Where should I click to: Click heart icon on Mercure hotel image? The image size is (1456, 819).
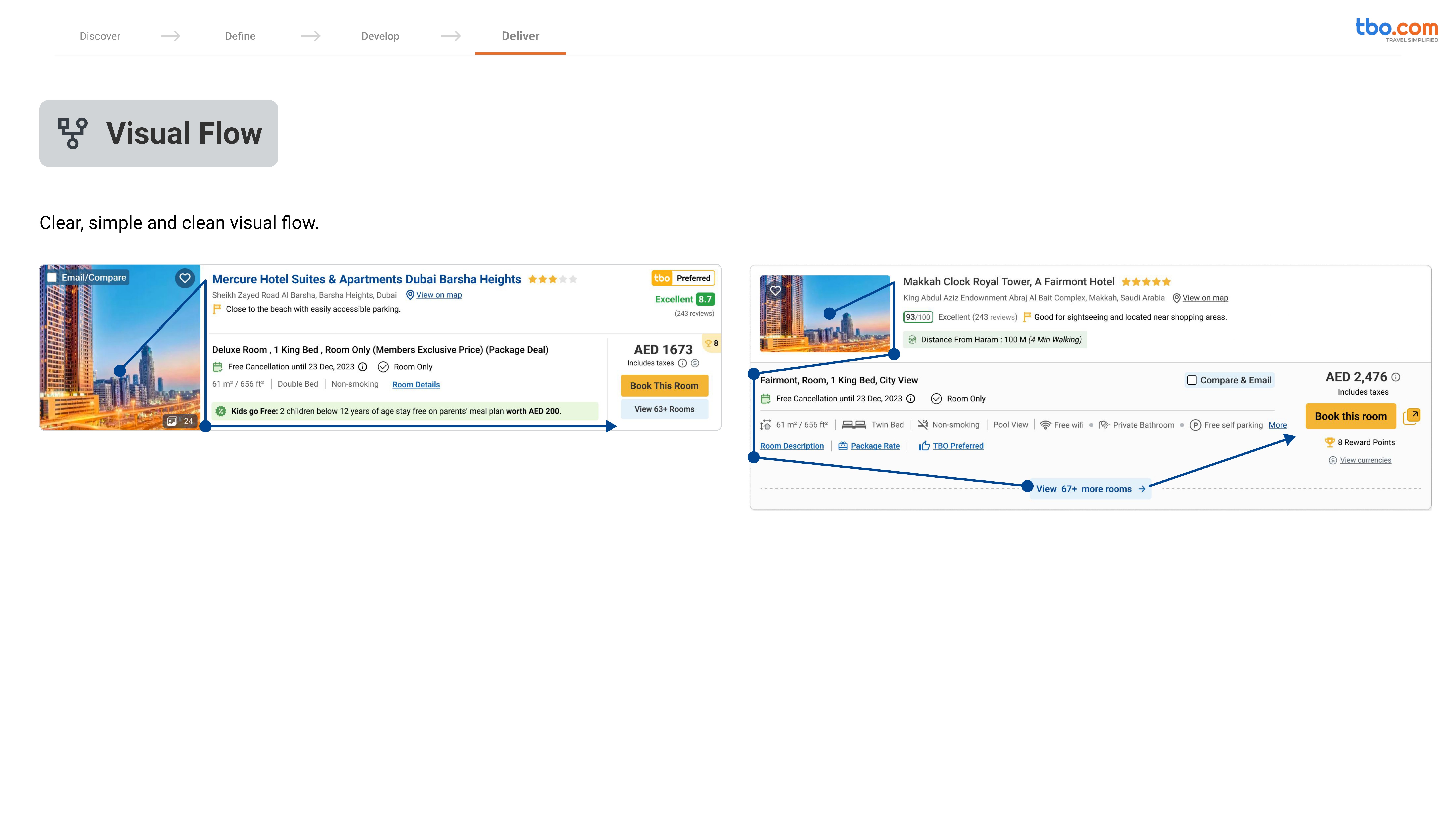coord(185,278)
